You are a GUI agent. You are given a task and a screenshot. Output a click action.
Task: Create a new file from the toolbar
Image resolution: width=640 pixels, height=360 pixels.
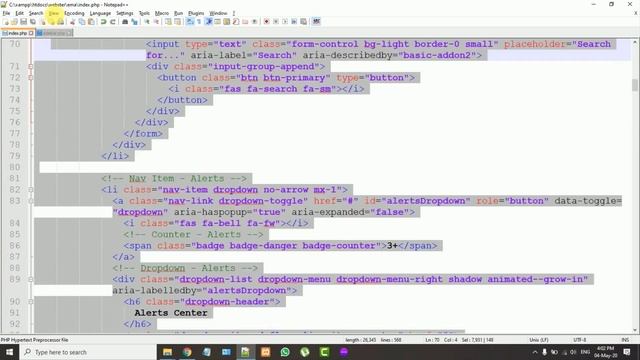[6, 22]
